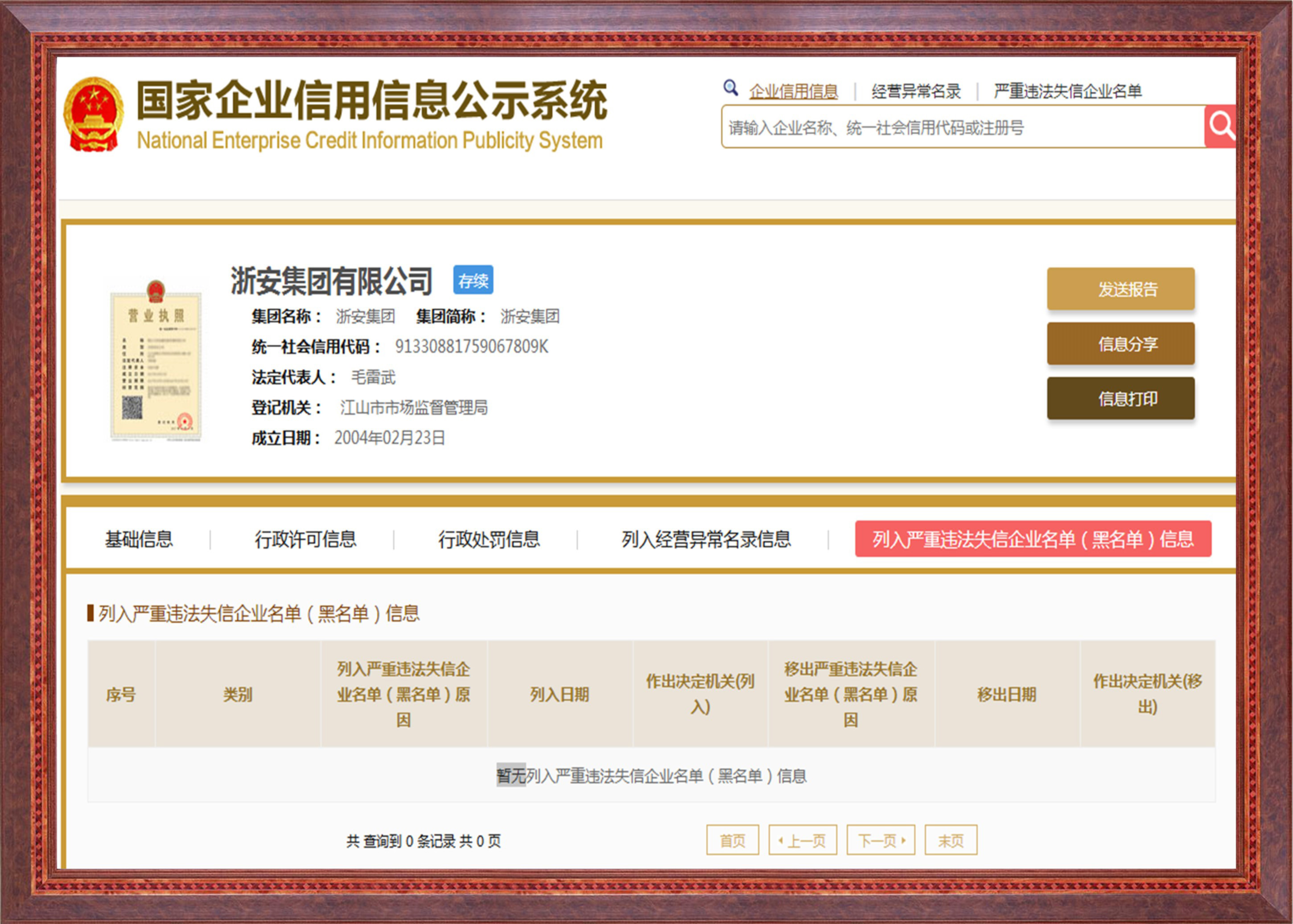1293x924 pixels.
Task: Switch to the 行政处罚信息 tab
Action: coord(489,539)
